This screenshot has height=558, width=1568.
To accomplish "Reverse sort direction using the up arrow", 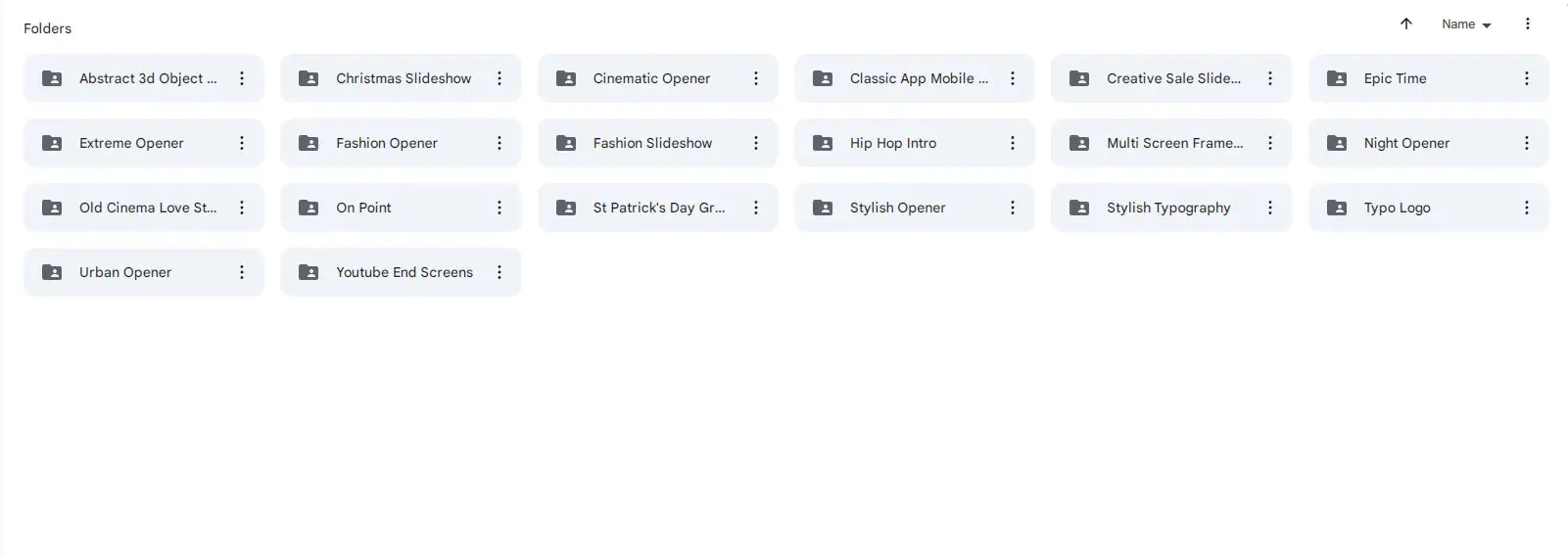I will coord(1405,24).
